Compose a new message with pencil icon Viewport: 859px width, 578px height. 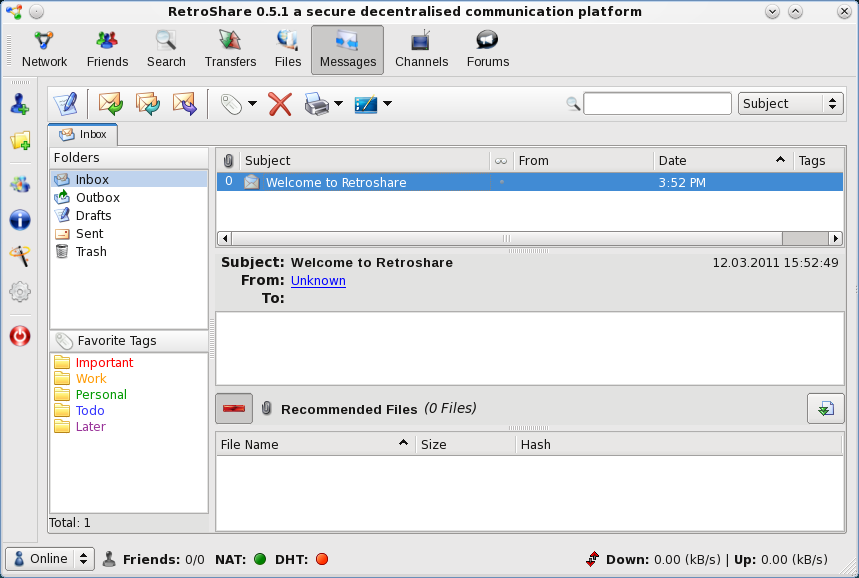point(66,104)
